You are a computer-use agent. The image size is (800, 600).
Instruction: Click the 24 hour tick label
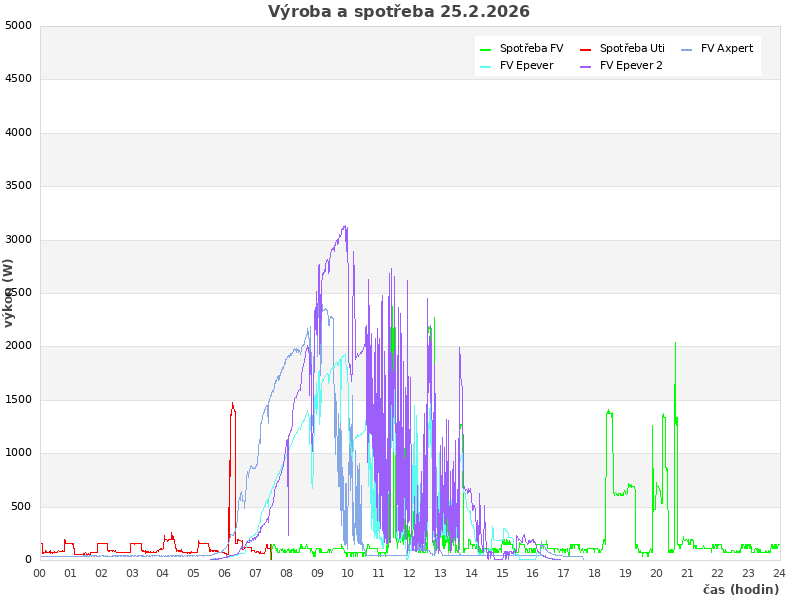[779, 573]
